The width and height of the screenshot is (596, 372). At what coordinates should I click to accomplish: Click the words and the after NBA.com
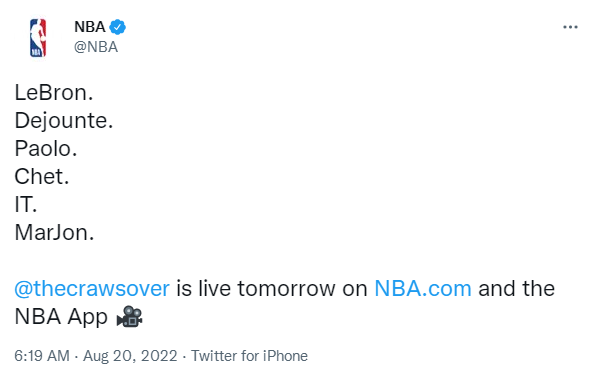(517, 289)
